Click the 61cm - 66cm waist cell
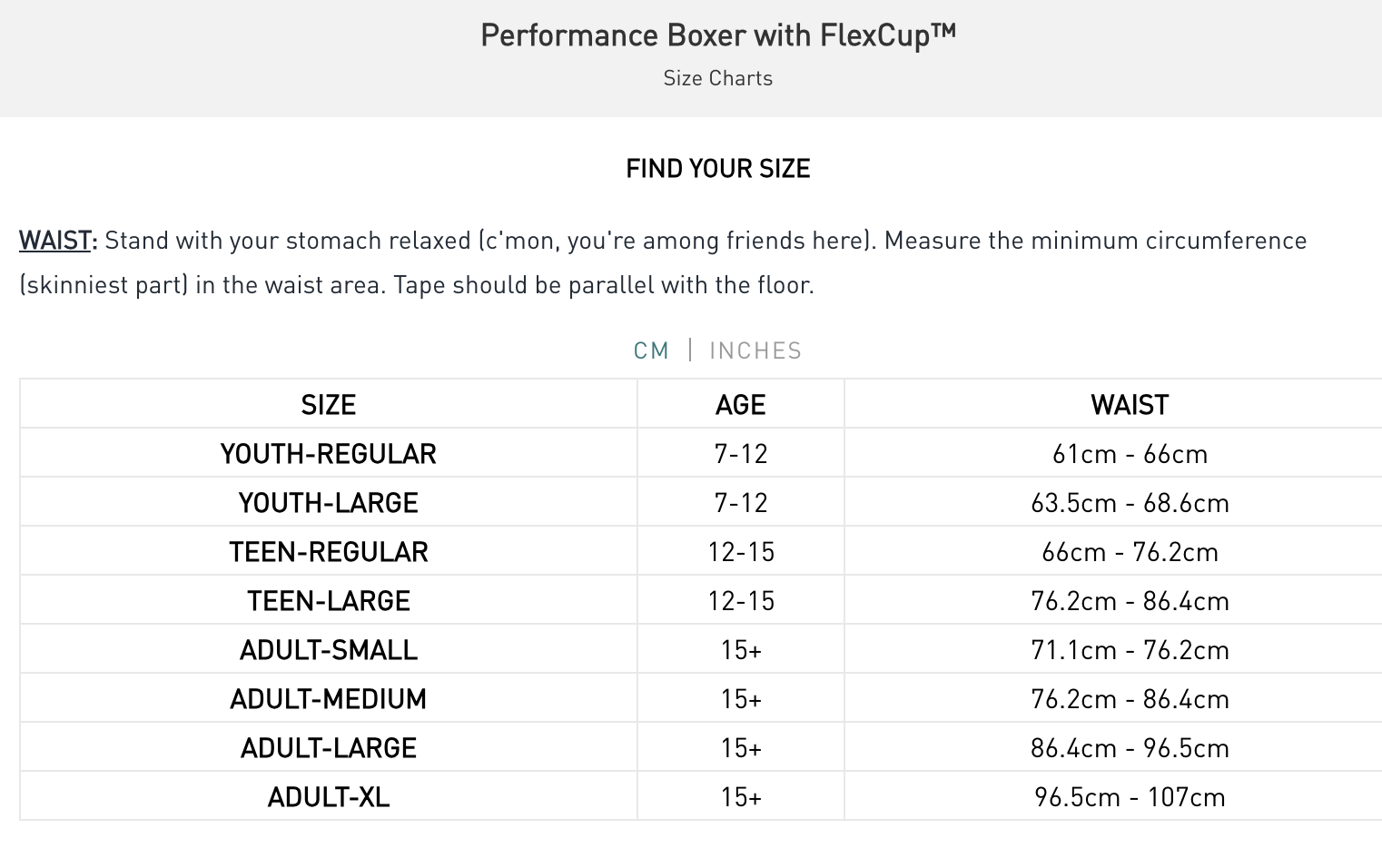The height and width of the screenshot is (868, 1382). [x=1130, y=454]
